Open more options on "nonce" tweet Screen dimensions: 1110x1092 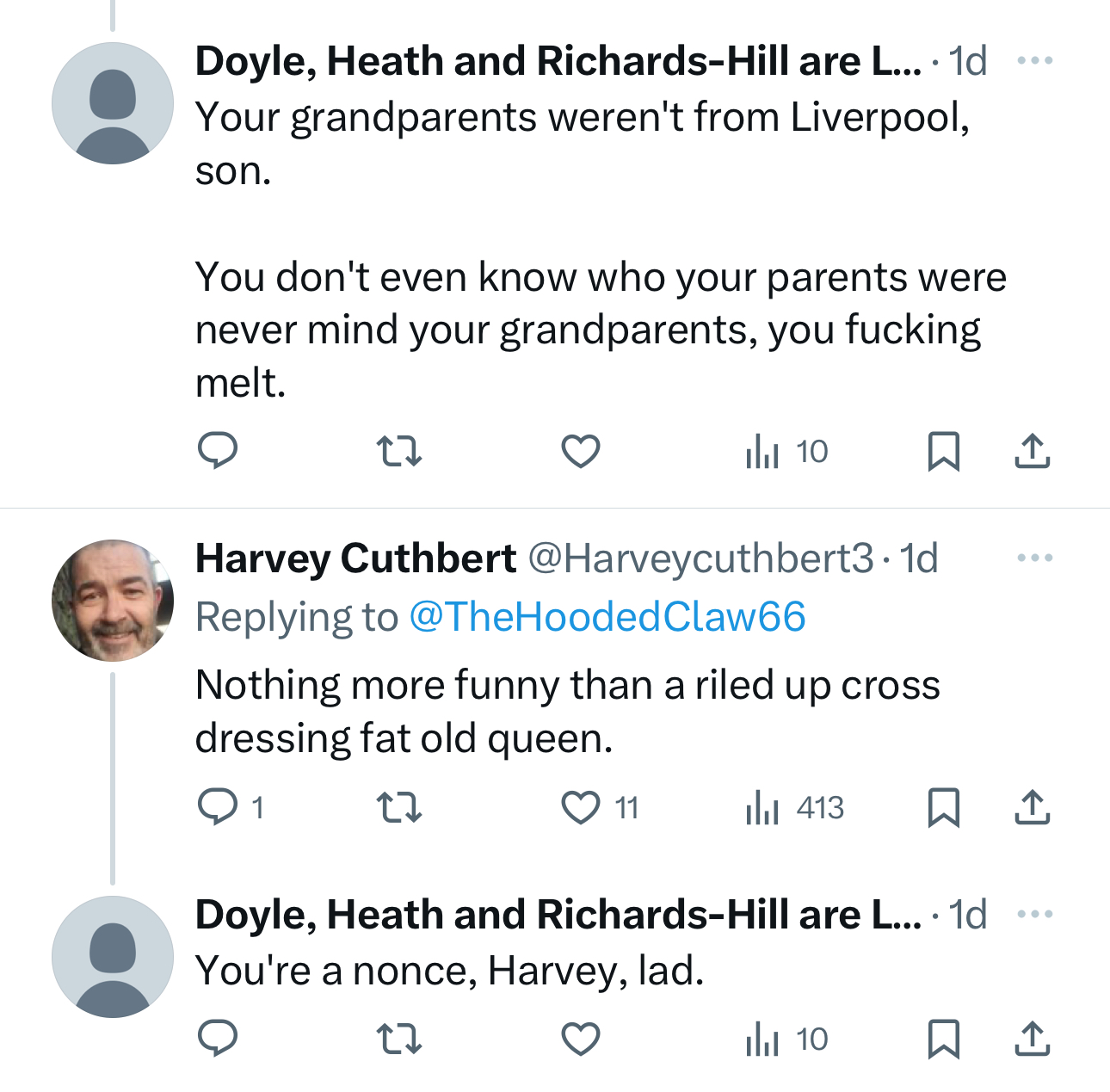tap(1034, 914)
